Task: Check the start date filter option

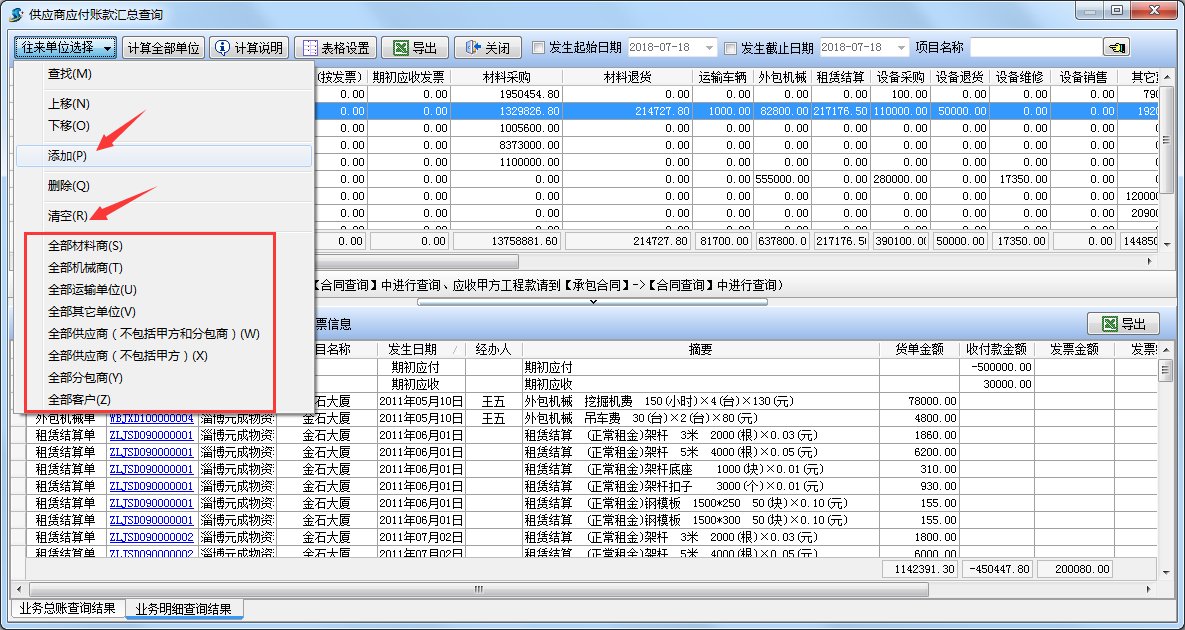Action: coord(537,46)
